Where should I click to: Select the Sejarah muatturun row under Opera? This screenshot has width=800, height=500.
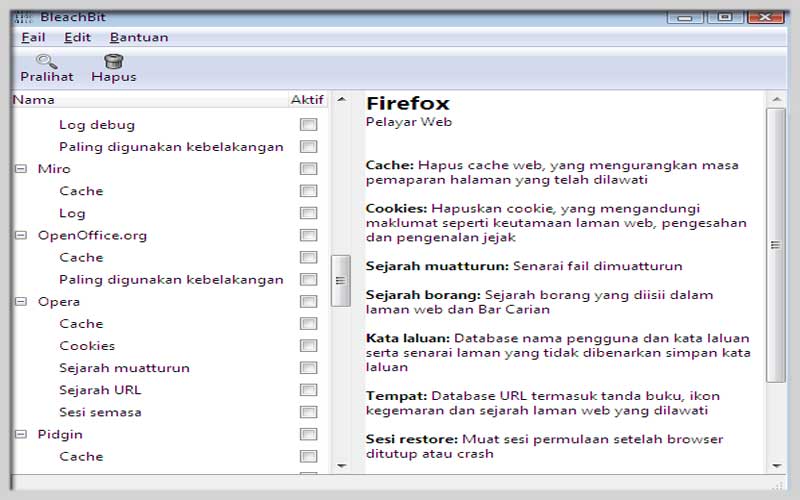[124, 368]
